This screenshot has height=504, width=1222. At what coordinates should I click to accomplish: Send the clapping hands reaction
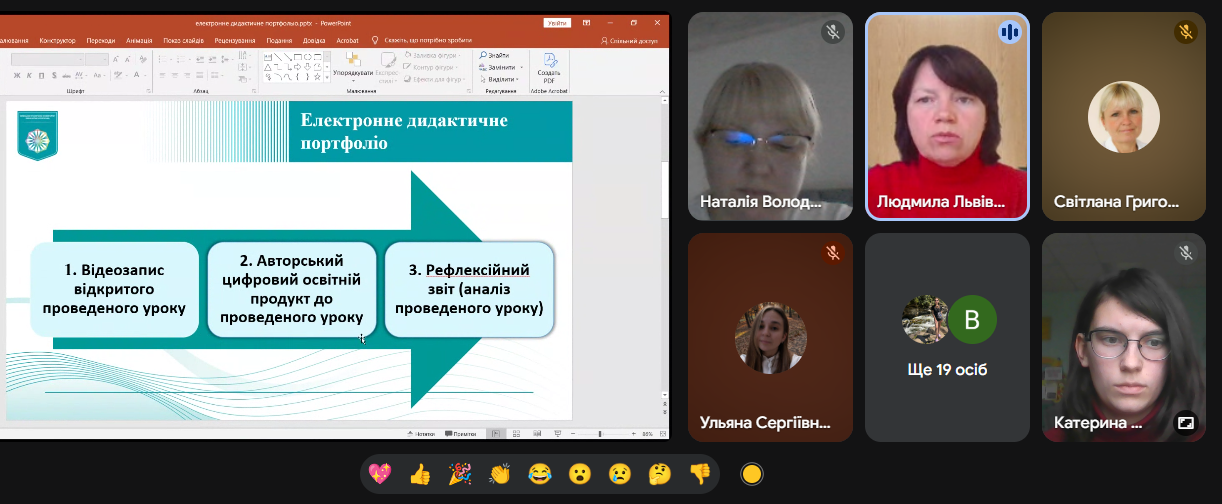500,474
